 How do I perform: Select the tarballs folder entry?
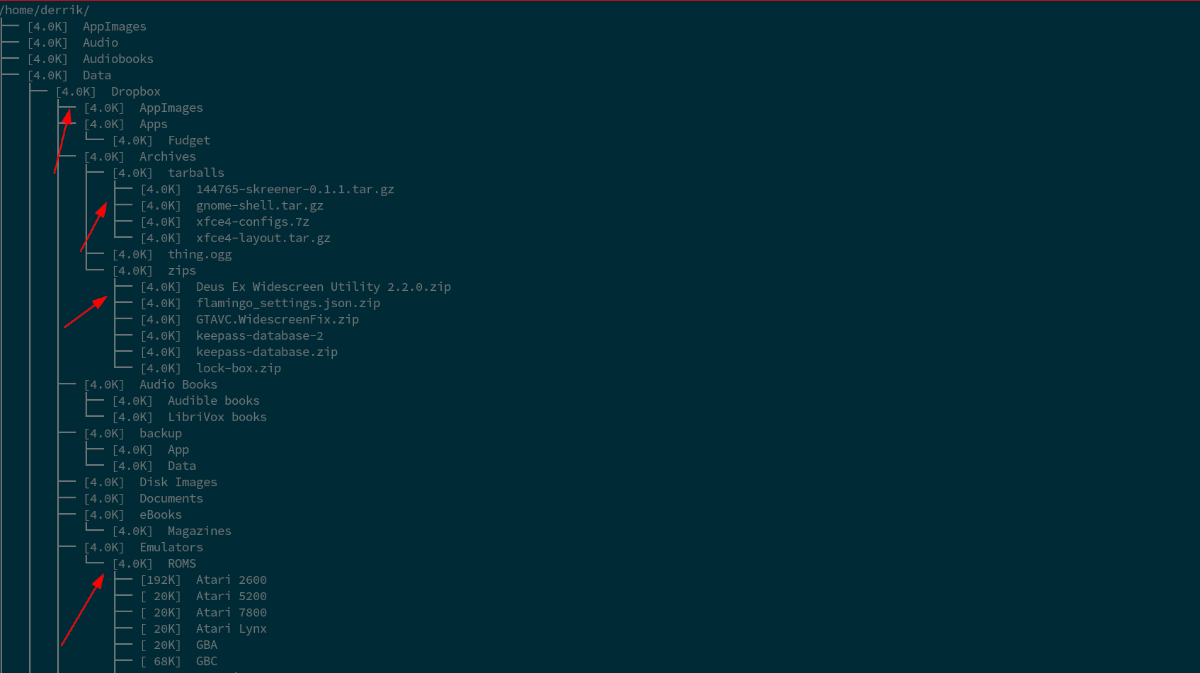click(196, 173)
